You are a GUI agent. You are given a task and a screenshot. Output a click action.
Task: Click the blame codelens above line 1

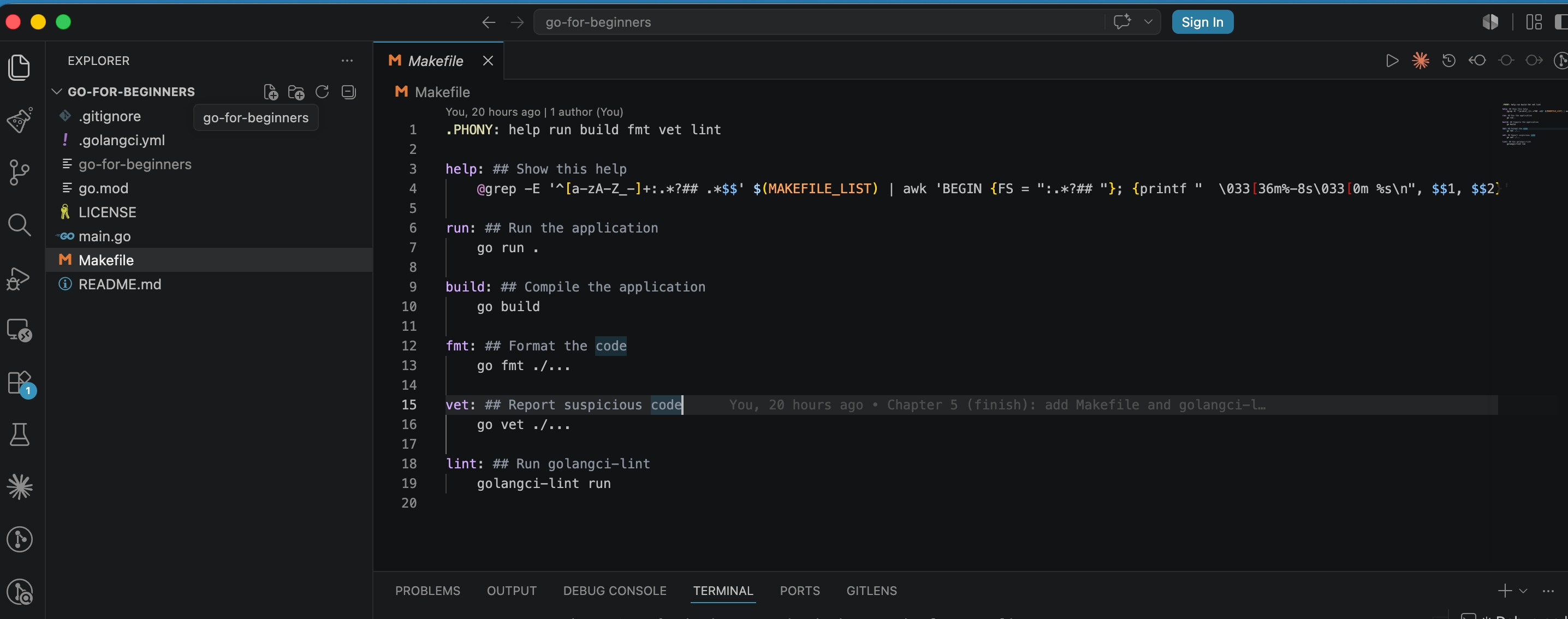pyautogui.click(x=534, y=112)
